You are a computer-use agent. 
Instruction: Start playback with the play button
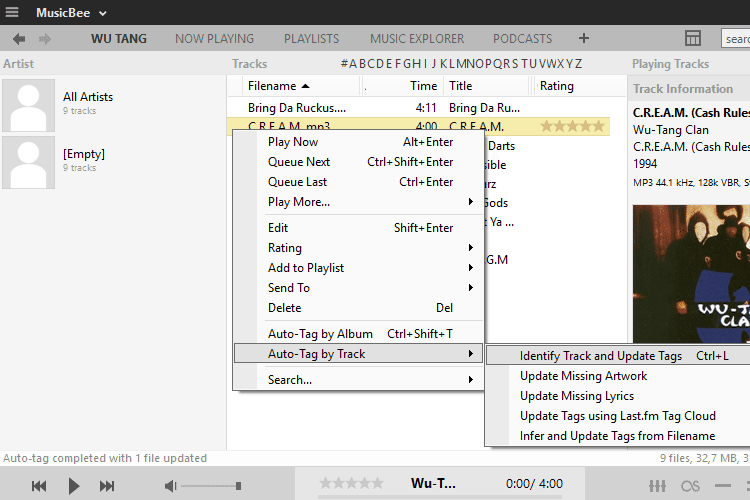[74, 487]
